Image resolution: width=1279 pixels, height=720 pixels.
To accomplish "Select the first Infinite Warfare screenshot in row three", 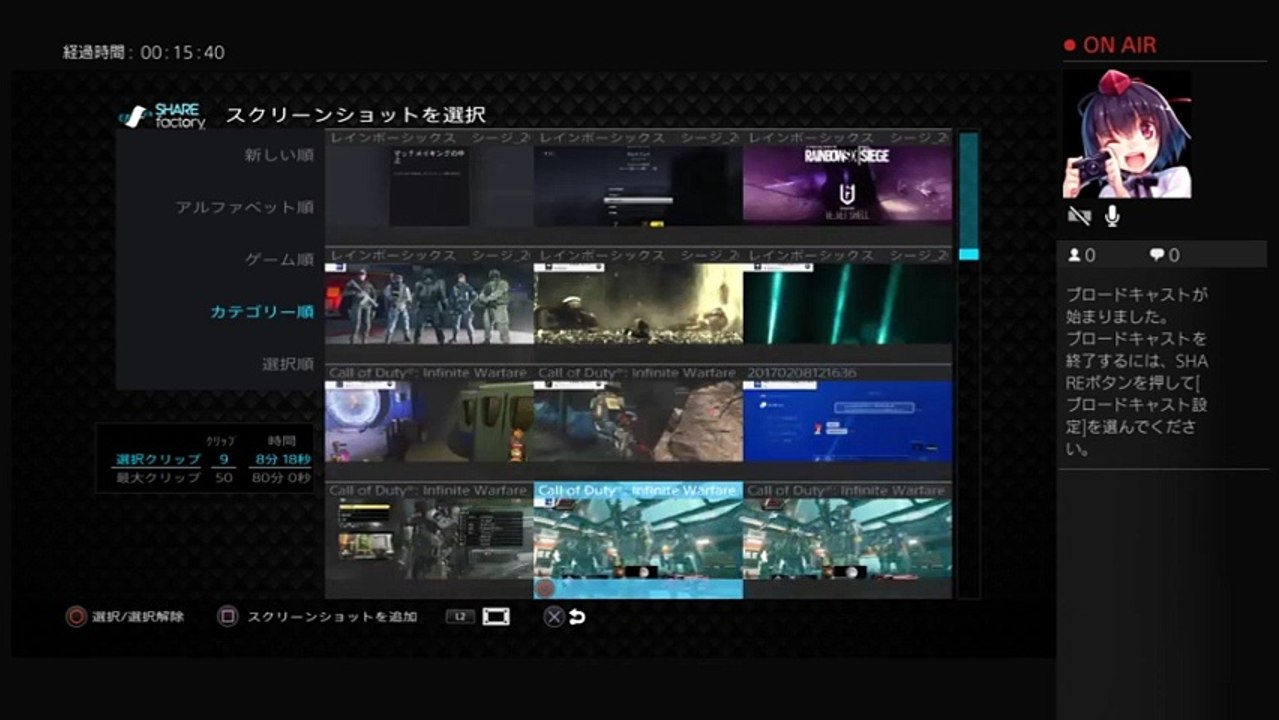I will pyautogui.click(x=429, y=421).
